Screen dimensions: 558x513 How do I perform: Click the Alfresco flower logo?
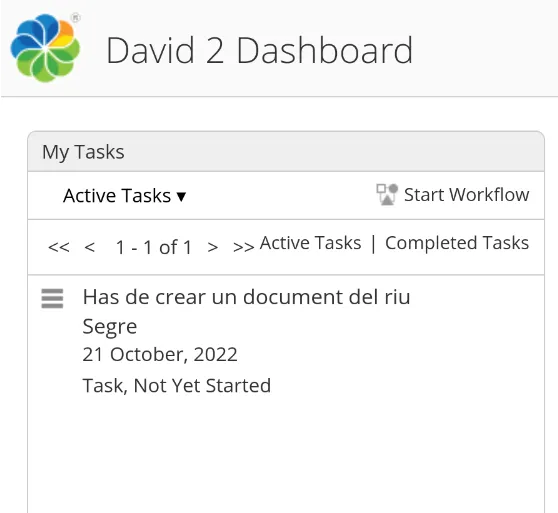(x=45, y=48)
